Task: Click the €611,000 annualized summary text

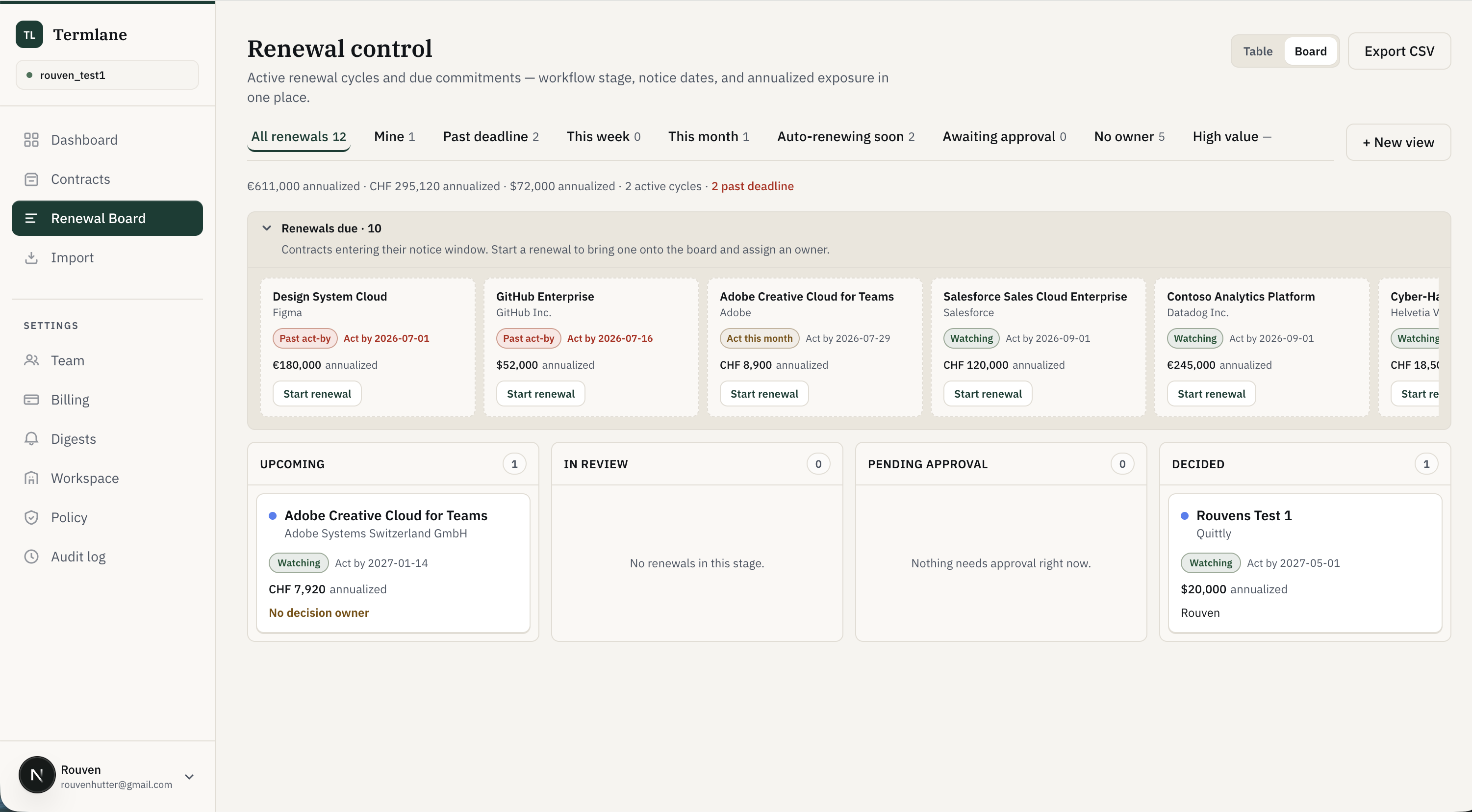Action: pos(304,186)
